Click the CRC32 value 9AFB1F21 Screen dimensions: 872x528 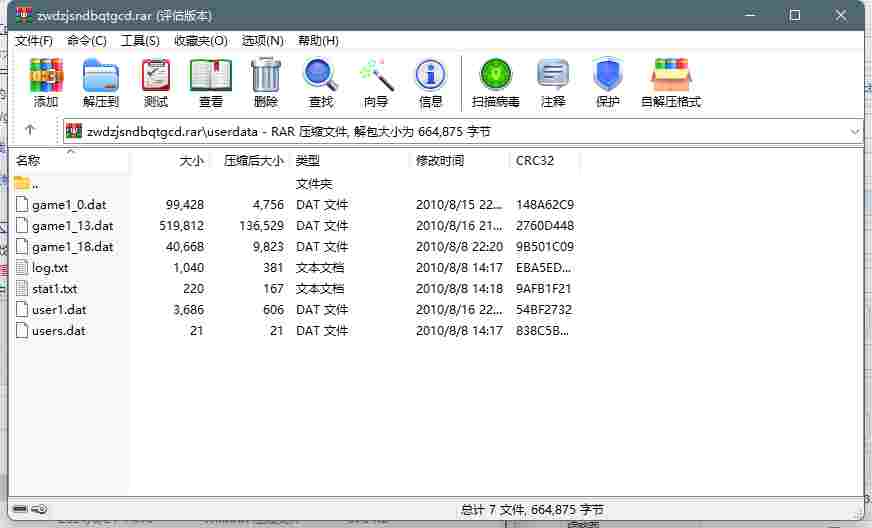(543, 289)
